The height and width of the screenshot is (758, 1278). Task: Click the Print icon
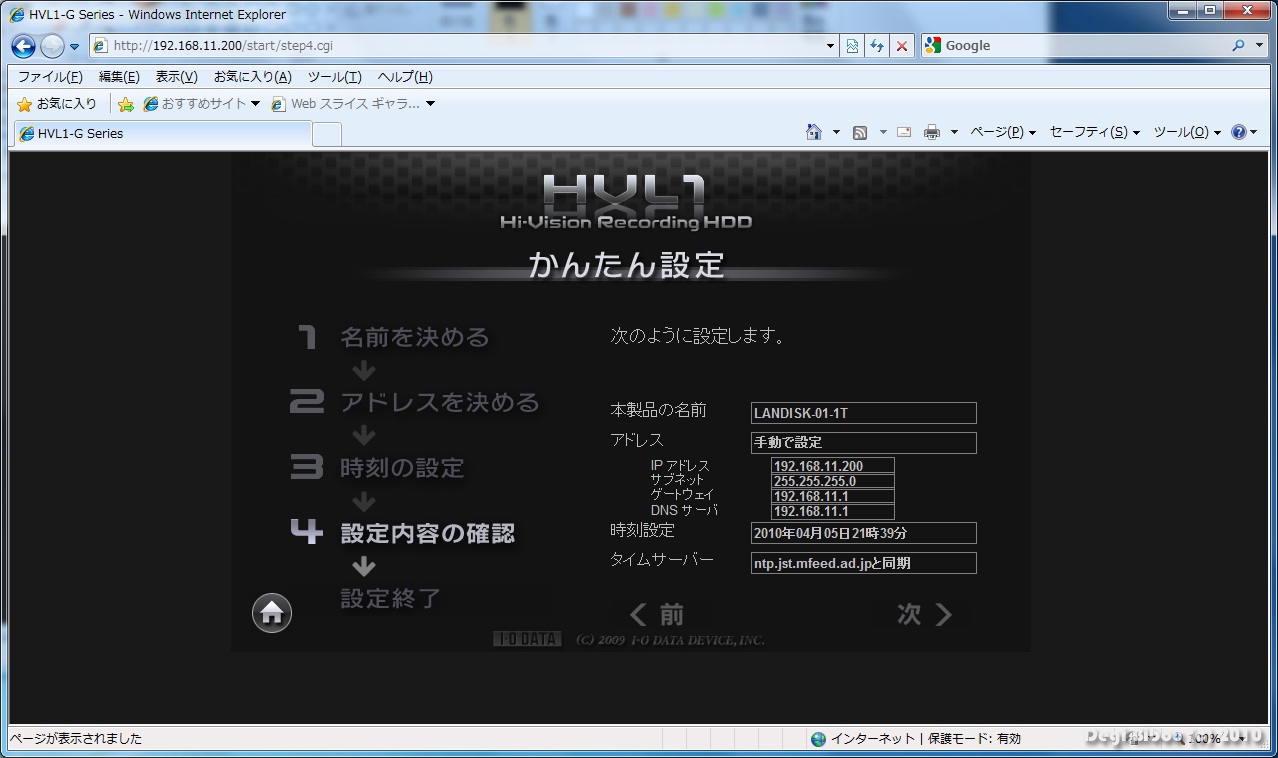(x=932, y=132)
